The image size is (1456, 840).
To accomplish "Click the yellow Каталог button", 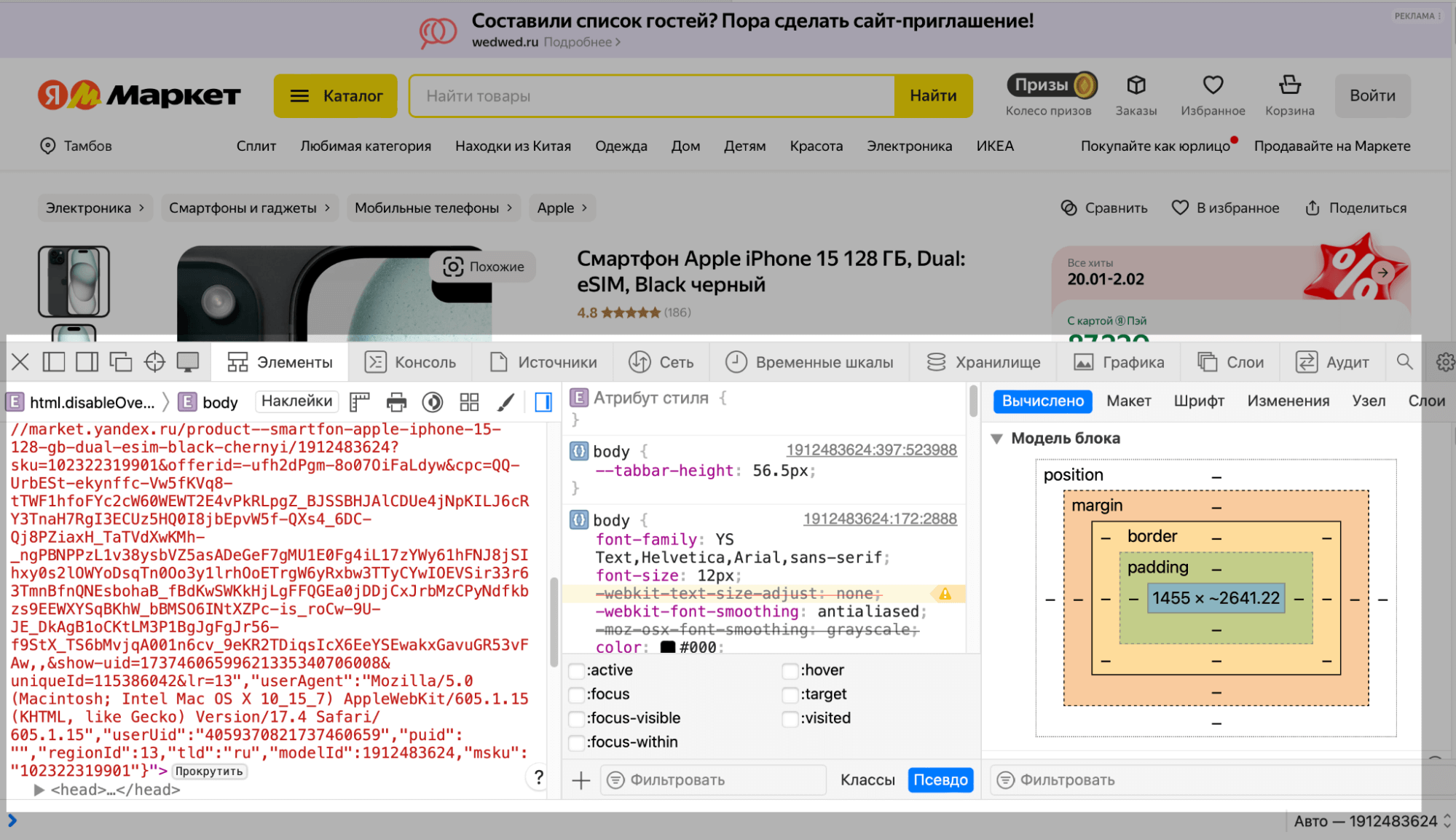I will 336,95.
